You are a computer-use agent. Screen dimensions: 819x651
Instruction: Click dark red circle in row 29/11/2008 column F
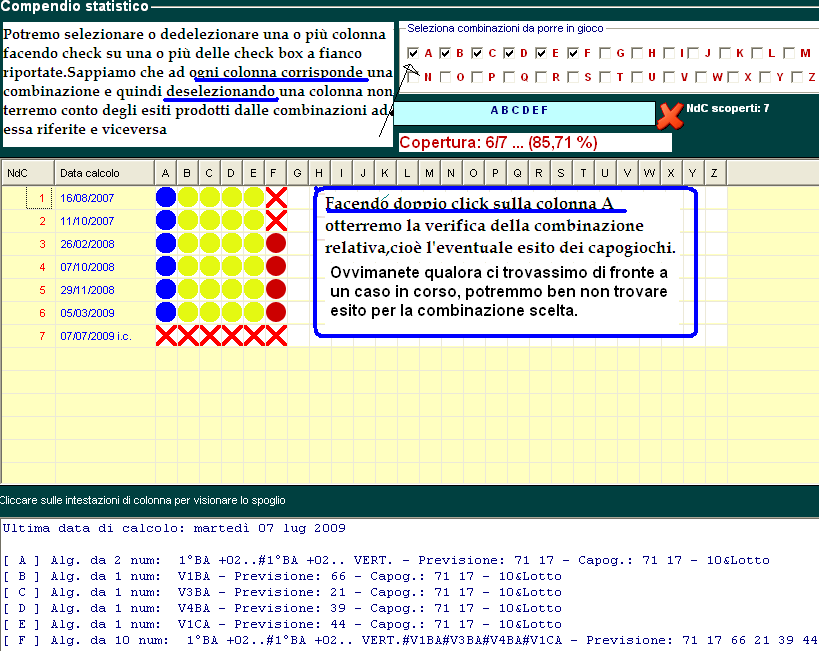pos(276,289)
